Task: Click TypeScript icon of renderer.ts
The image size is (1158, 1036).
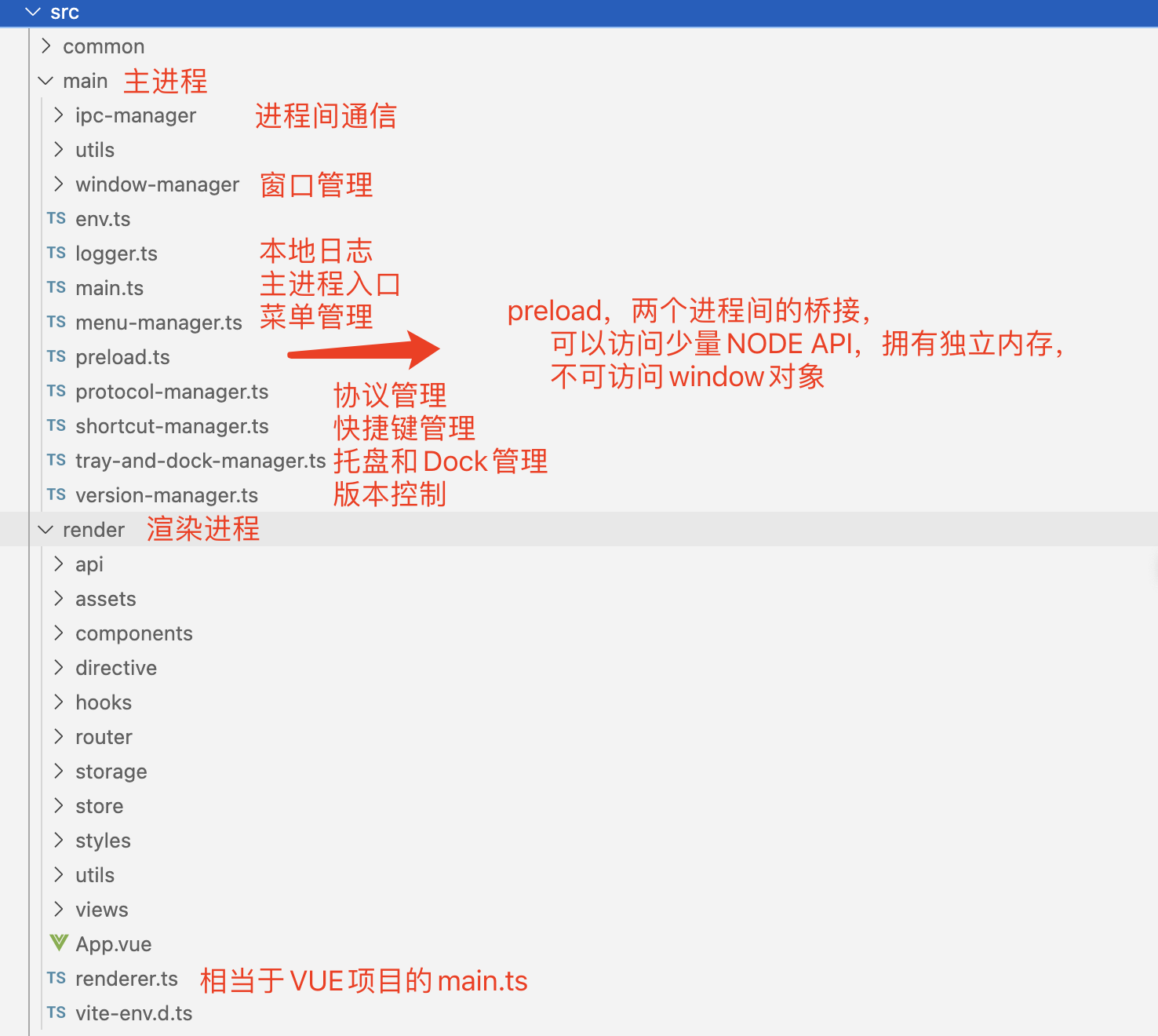Action: 56,978
